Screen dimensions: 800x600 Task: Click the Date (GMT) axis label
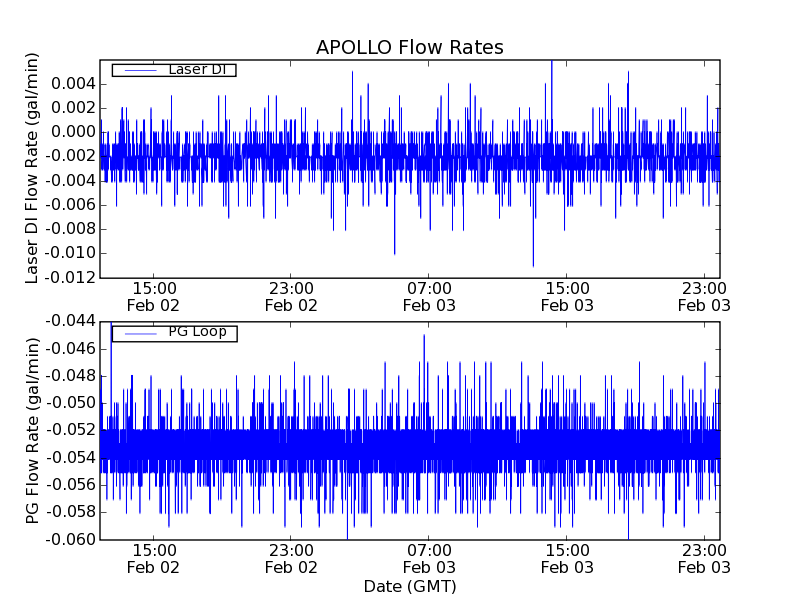tap(410, 587)
